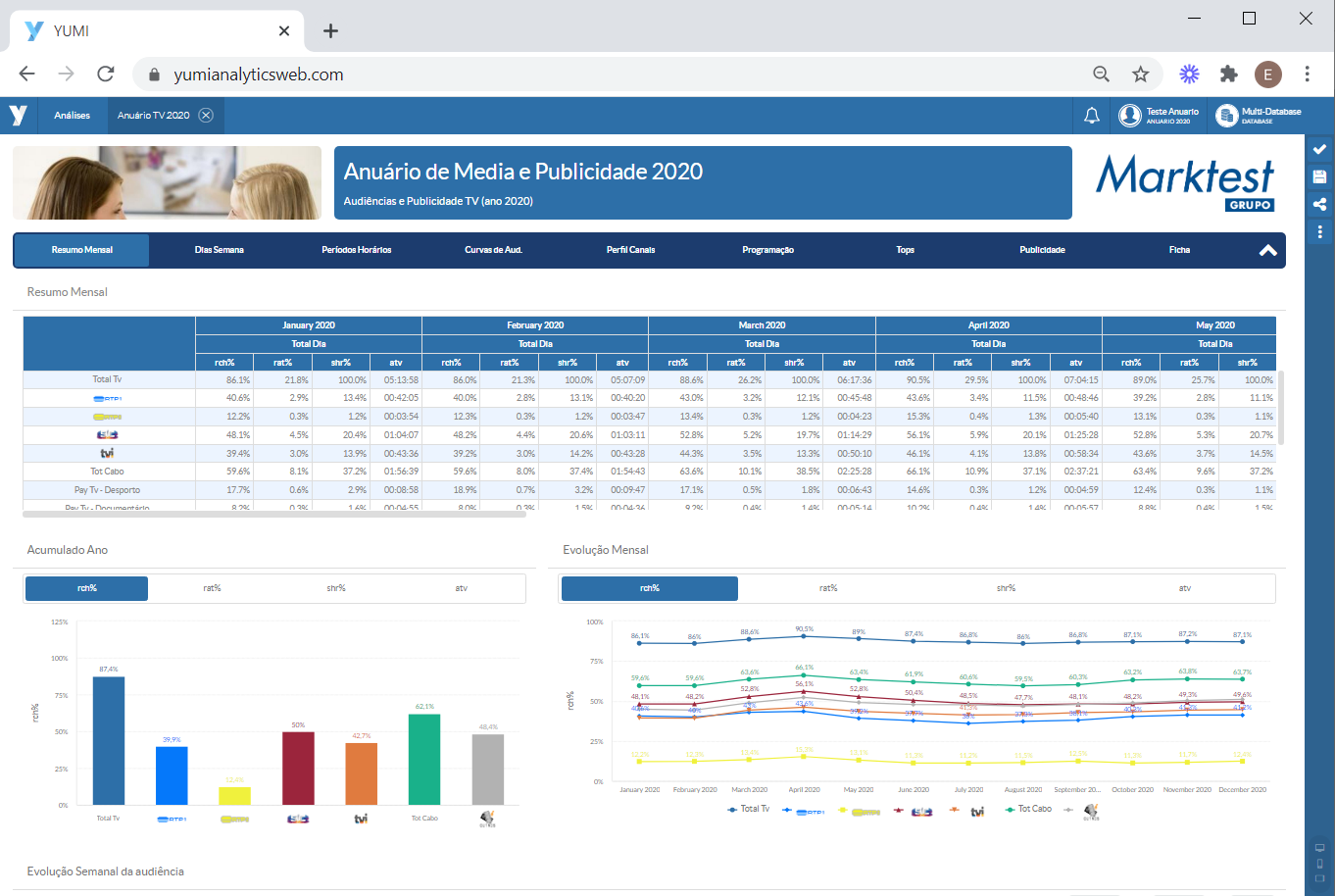Collapse the navigation bar with chevron up
Image resolution: width=1335 pixels, height=896 pixels.
[1267, 250]
